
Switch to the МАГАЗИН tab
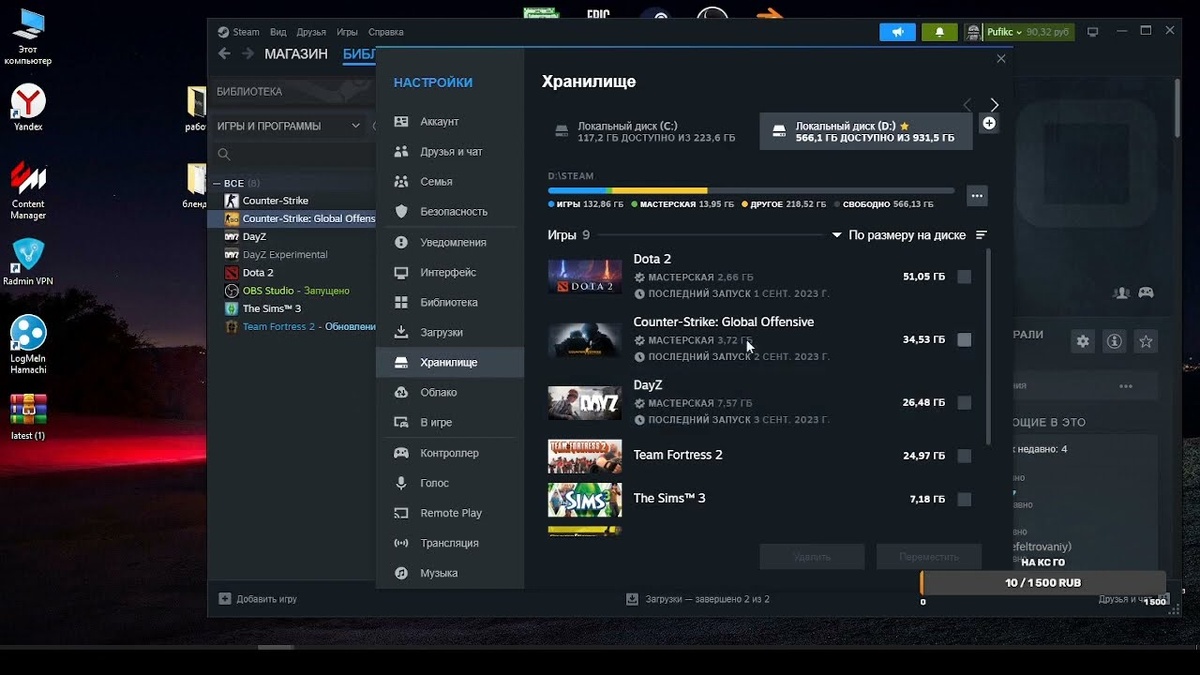coord(296,54)
